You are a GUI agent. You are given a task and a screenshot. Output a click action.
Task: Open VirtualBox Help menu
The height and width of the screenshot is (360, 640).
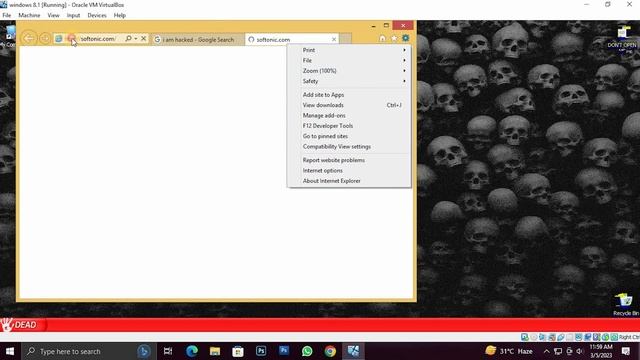pos(120,15)
